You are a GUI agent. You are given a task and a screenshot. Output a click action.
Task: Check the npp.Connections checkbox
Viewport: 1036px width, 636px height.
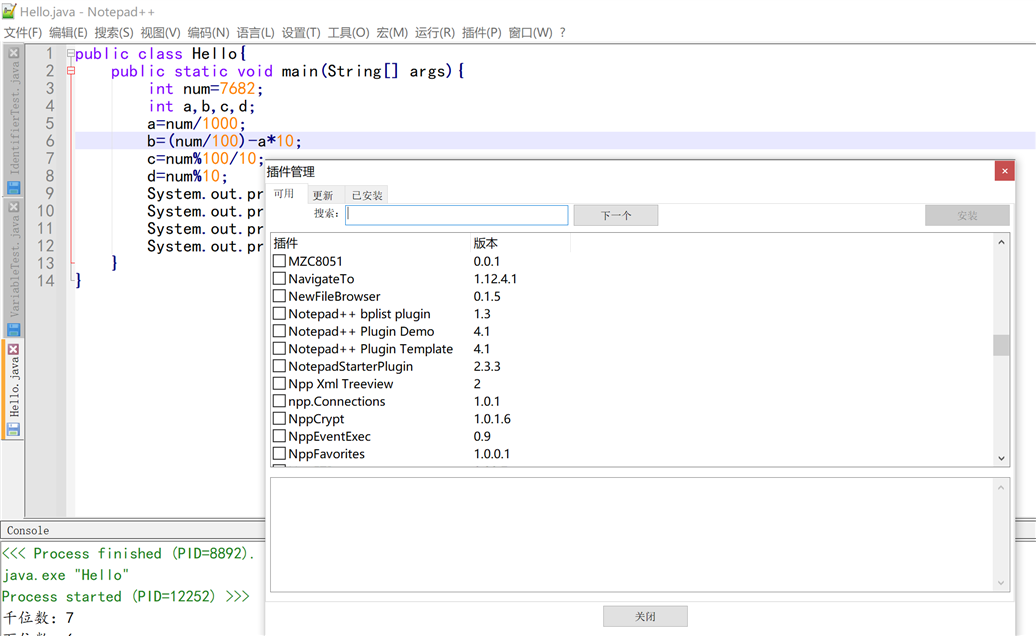279,401
